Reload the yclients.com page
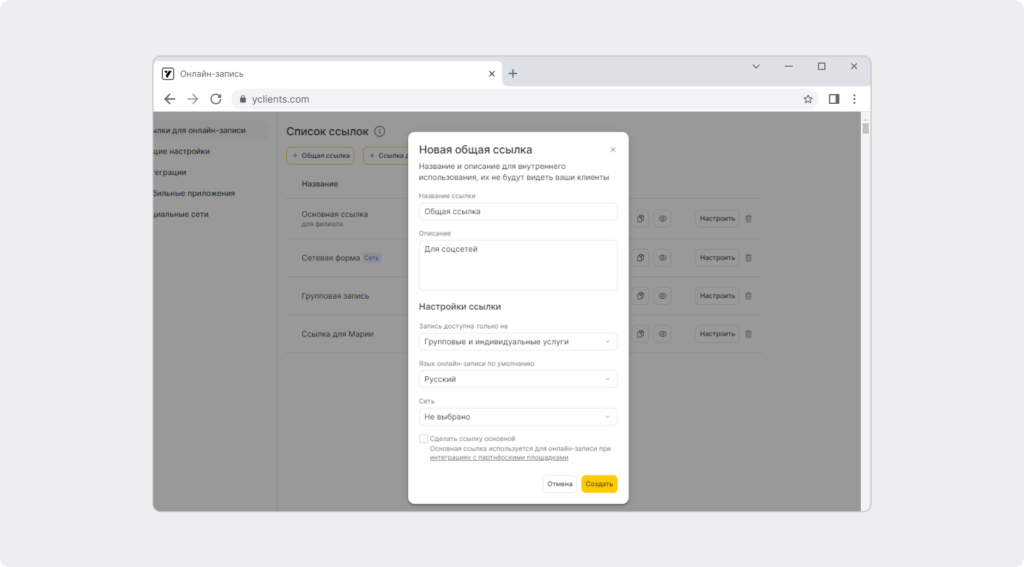Screen dimensions: 1024x567 (x=216, y=99)
